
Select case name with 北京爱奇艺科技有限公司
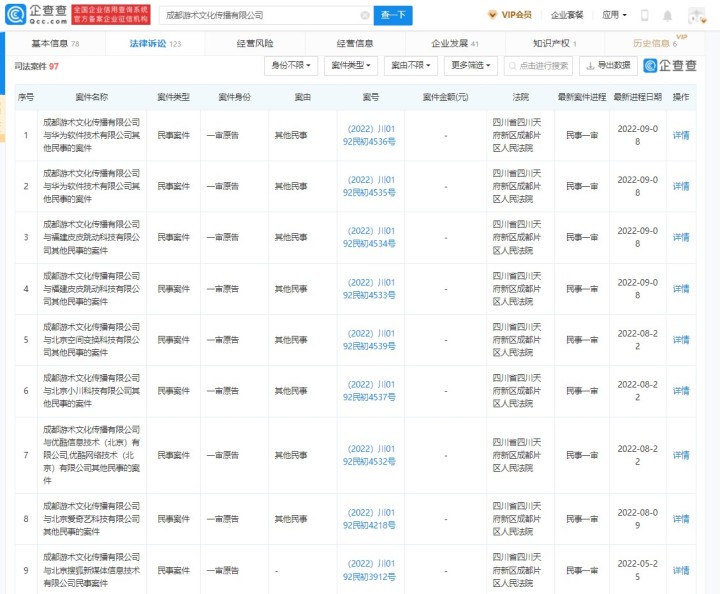click(91, 519)
